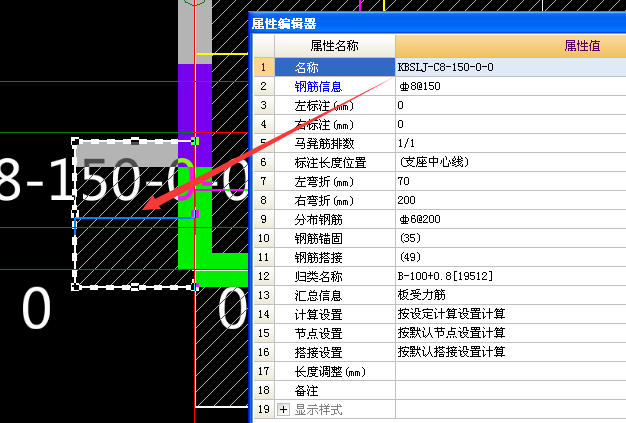Select row number 7
Viewport: 626px width, 423px height.
(264, 181)
